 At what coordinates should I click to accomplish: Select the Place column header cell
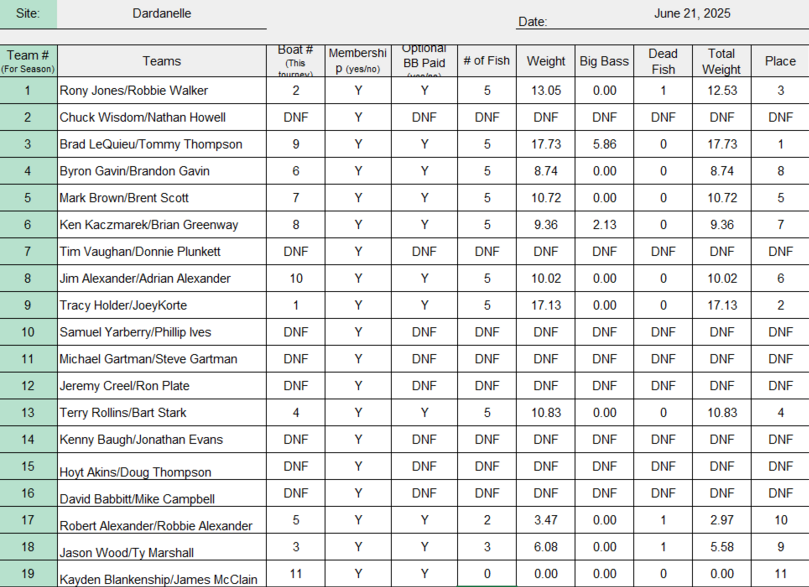(x=780, y=61)
